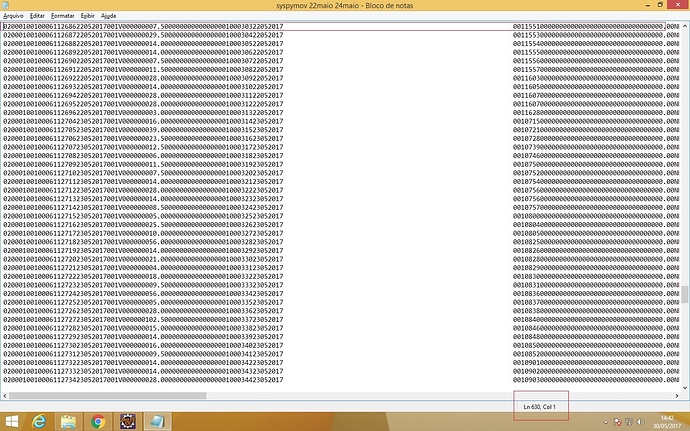690x431 pixels.
Task: Click the right-hand value starting 0010846
Action: (x=596, y=328)
